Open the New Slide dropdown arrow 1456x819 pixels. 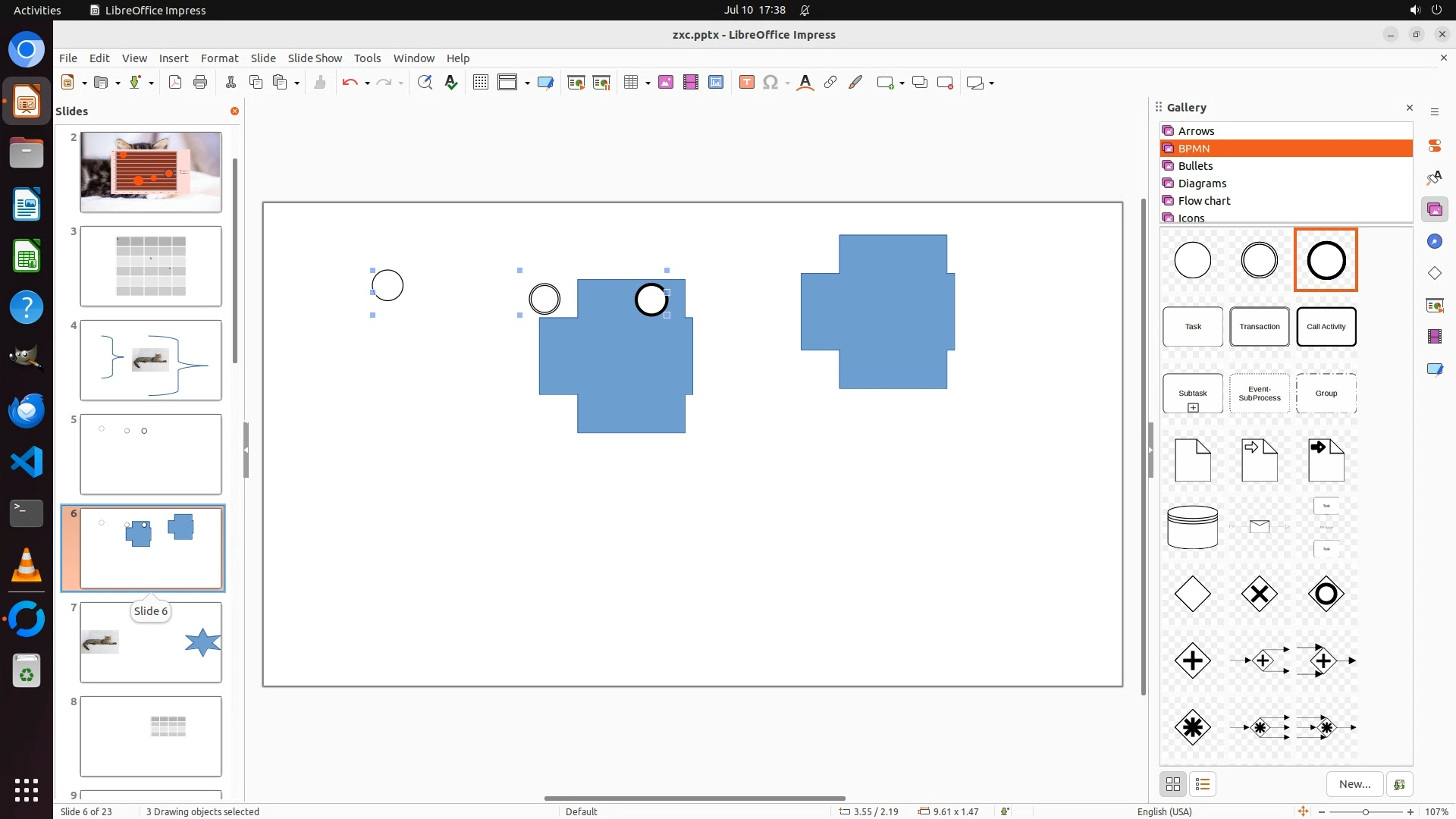coord(902,83)
